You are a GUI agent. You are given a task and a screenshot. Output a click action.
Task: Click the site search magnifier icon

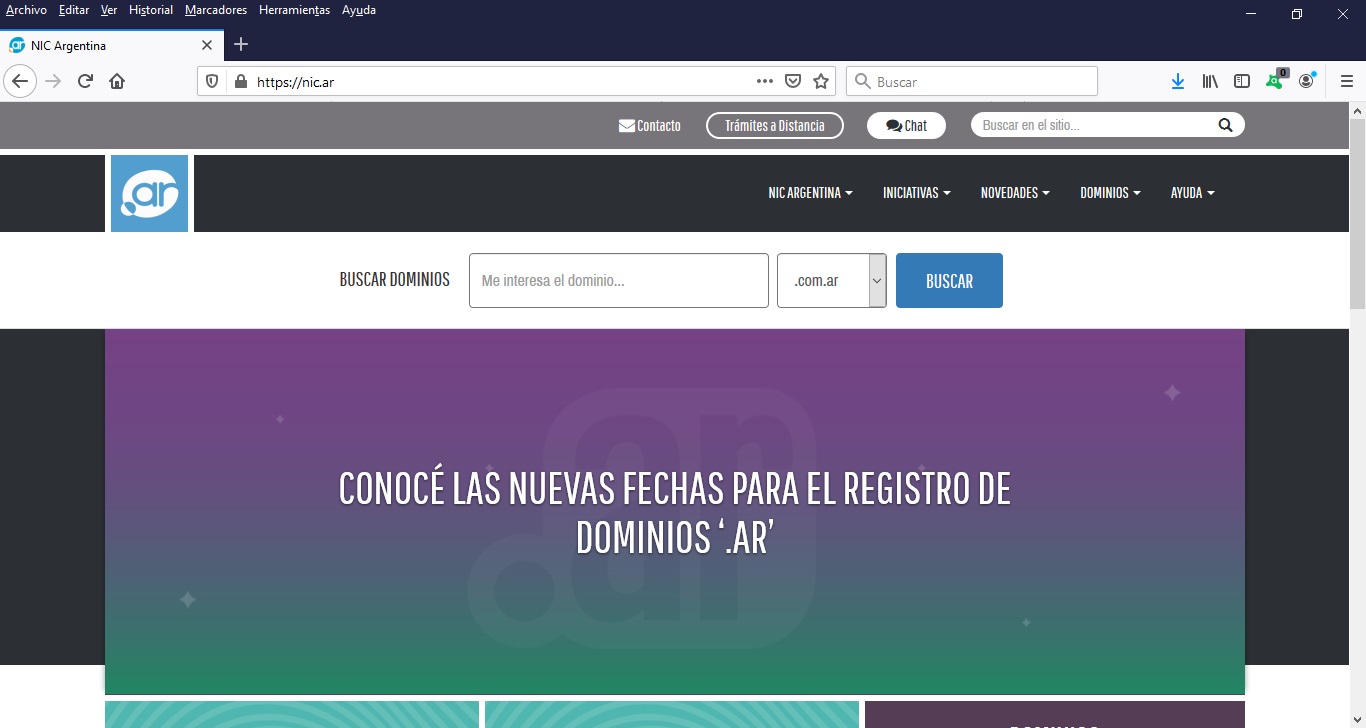[x=1225, y=125]
